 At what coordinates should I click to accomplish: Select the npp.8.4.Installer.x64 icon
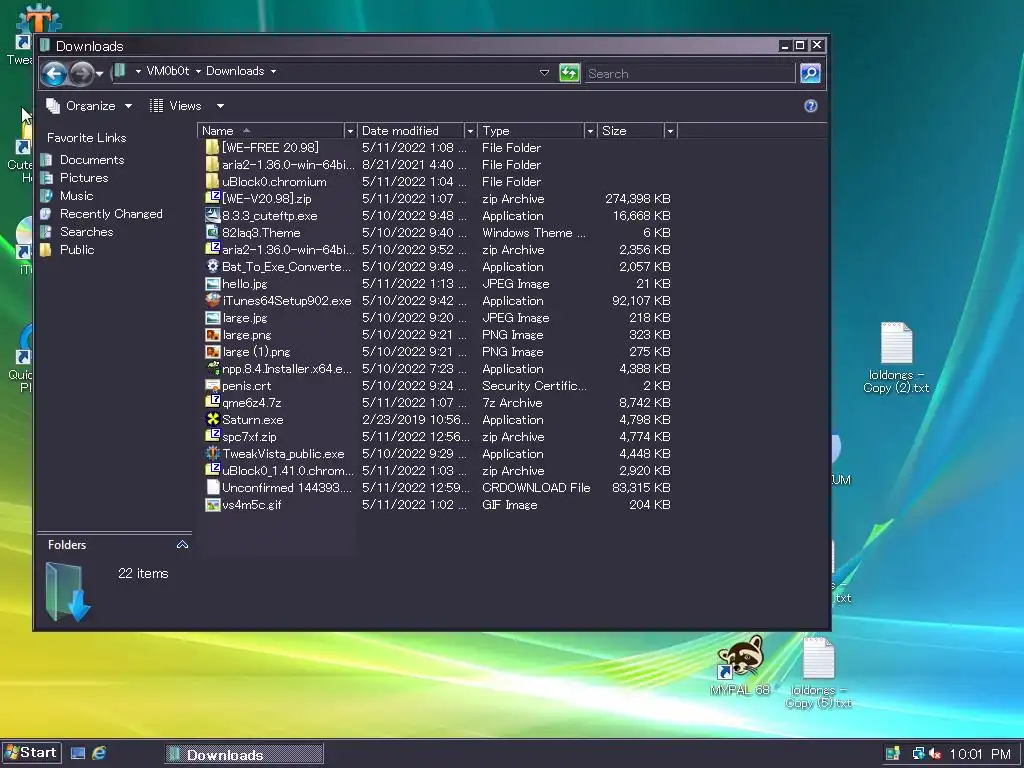point(212,368)
